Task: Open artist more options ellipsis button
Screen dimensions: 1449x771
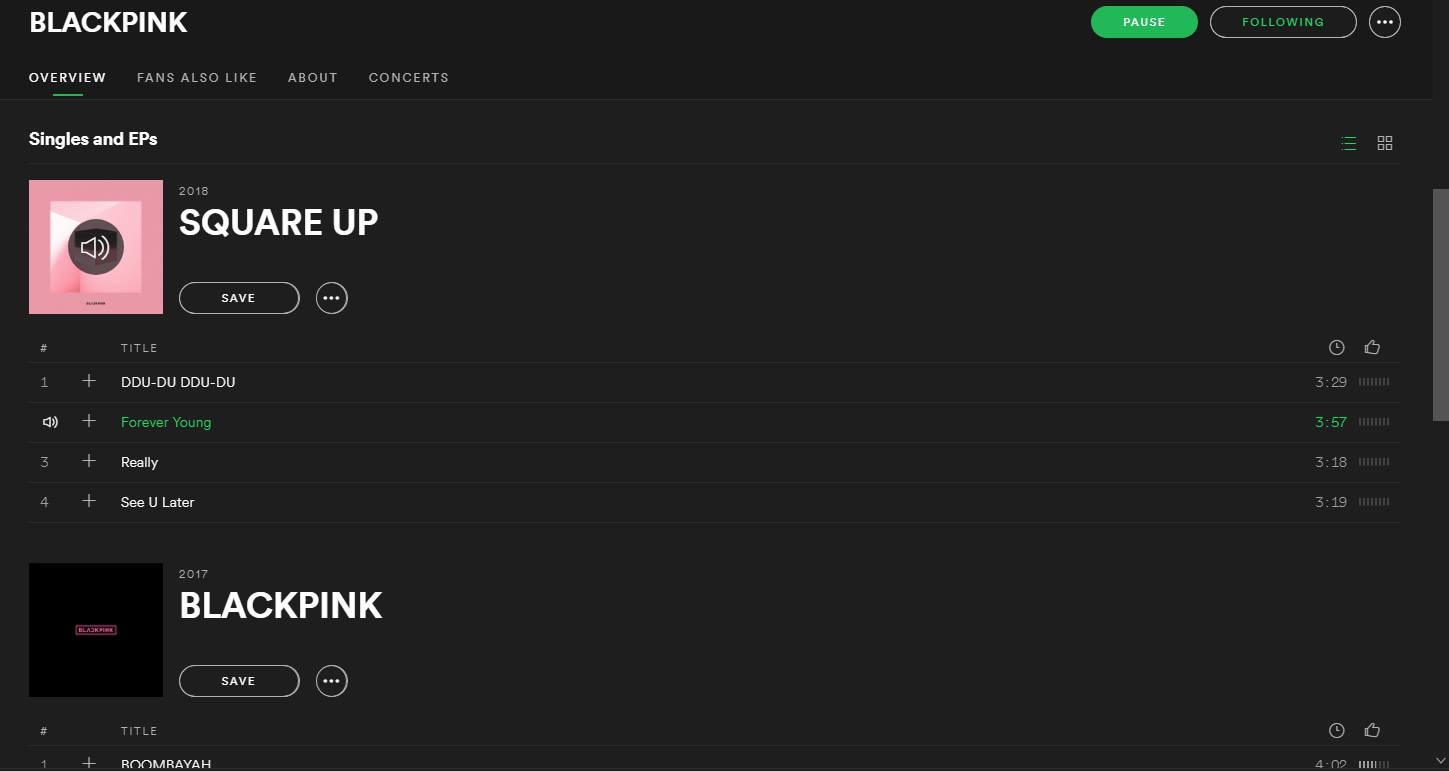Action: tap(1385, 22)
